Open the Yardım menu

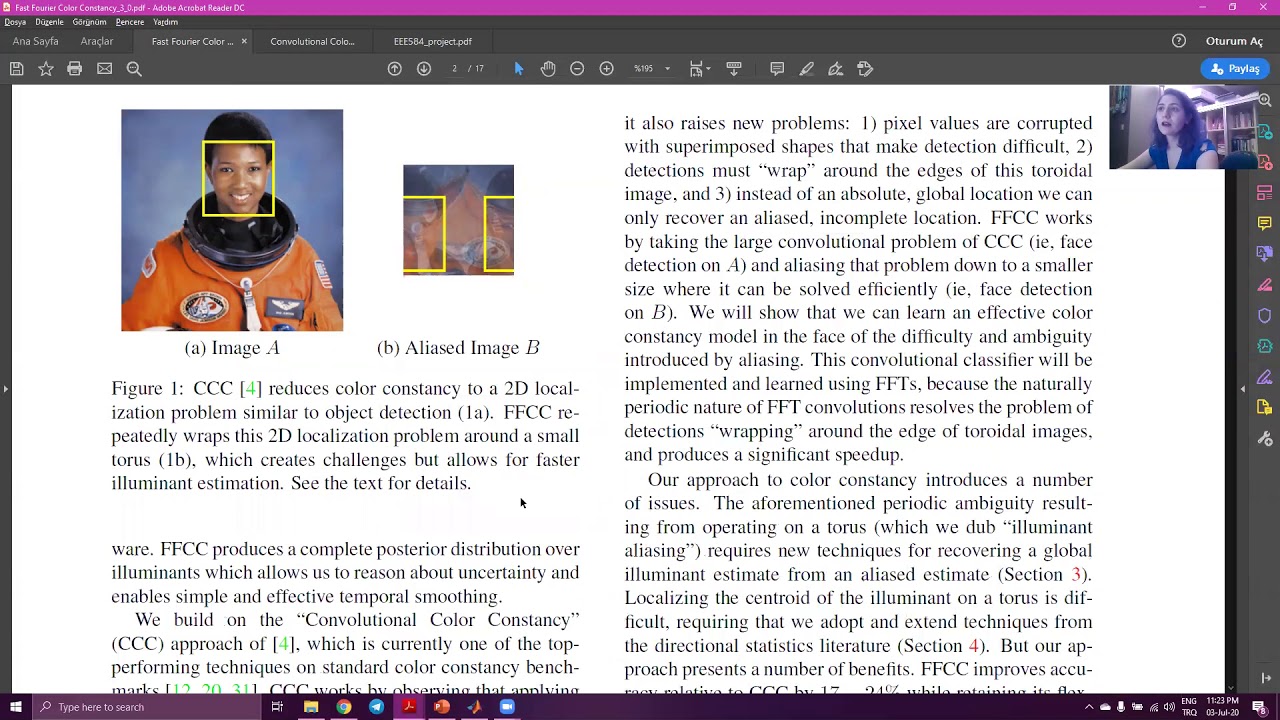click(165, 22)
